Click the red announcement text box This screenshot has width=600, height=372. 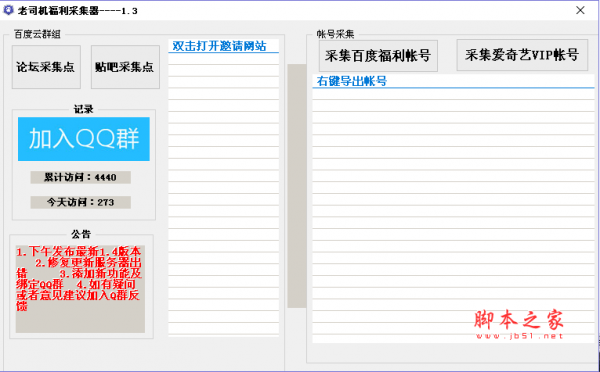[80, 289]
